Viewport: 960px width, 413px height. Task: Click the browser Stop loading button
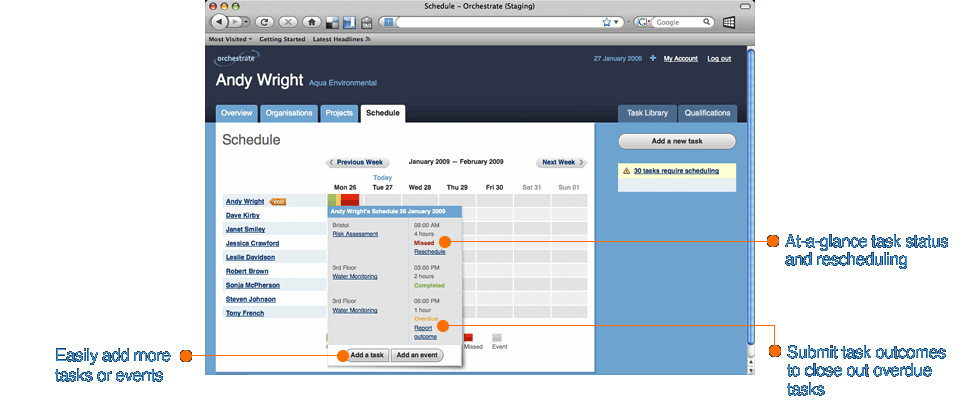pyautogui.click(x=288, y=22)
